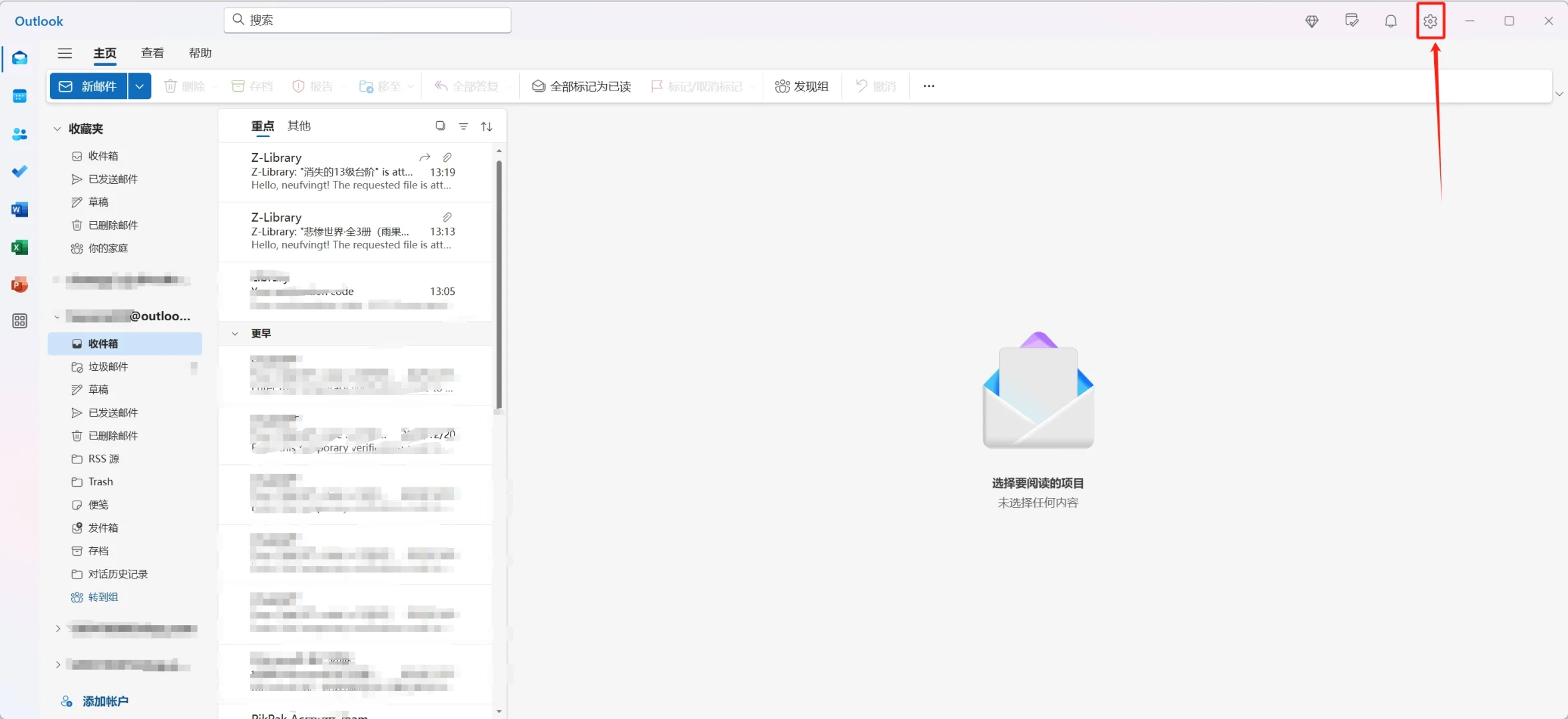Open My Day calendar-check icon
The image size is (1568, 719).
[1352, 21]
